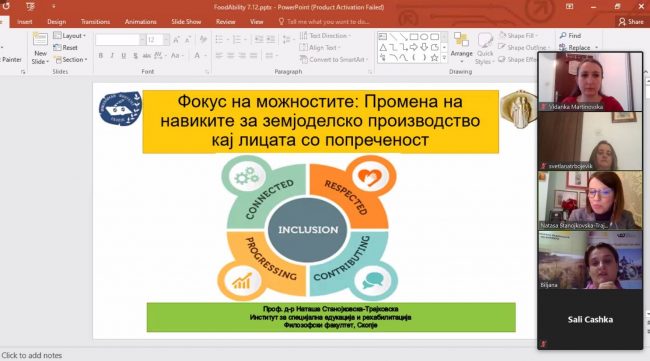Image resolution: width=650 pixels, height=361 pixels.
Task: Click Convert to SmartArt
Action: (334, 60)
